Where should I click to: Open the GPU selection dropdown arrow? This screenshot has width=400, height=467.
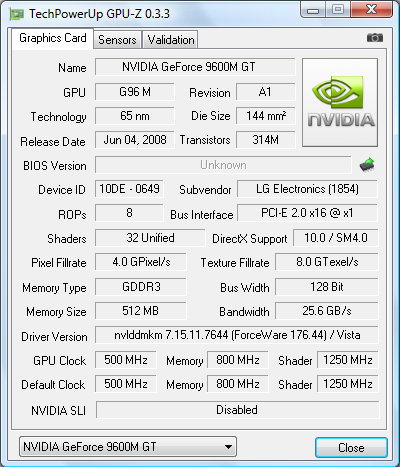(228, 447)
